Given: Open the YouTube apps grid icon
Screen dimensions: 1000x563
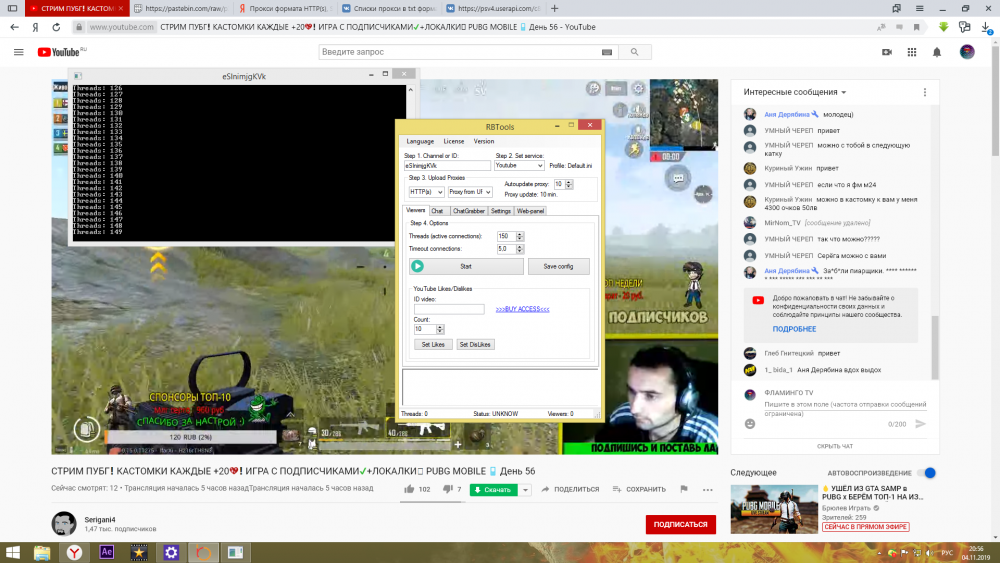Looking at the screenshot, I should click(912, 51).
